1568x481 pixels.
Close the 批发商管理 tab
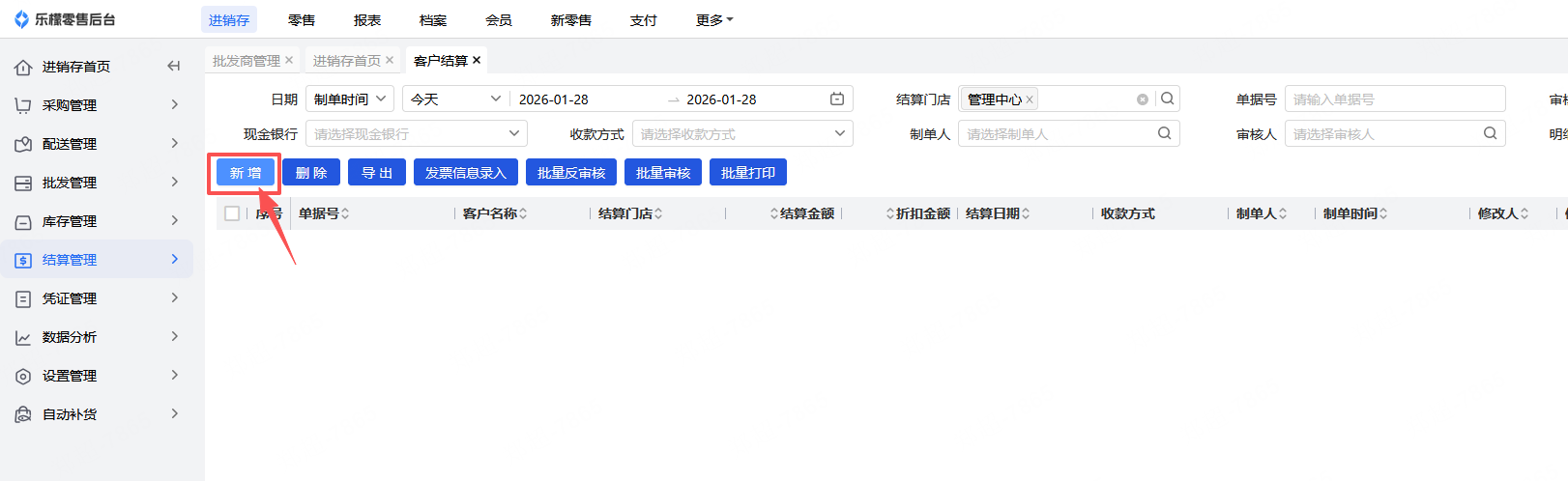pos(289,60)
